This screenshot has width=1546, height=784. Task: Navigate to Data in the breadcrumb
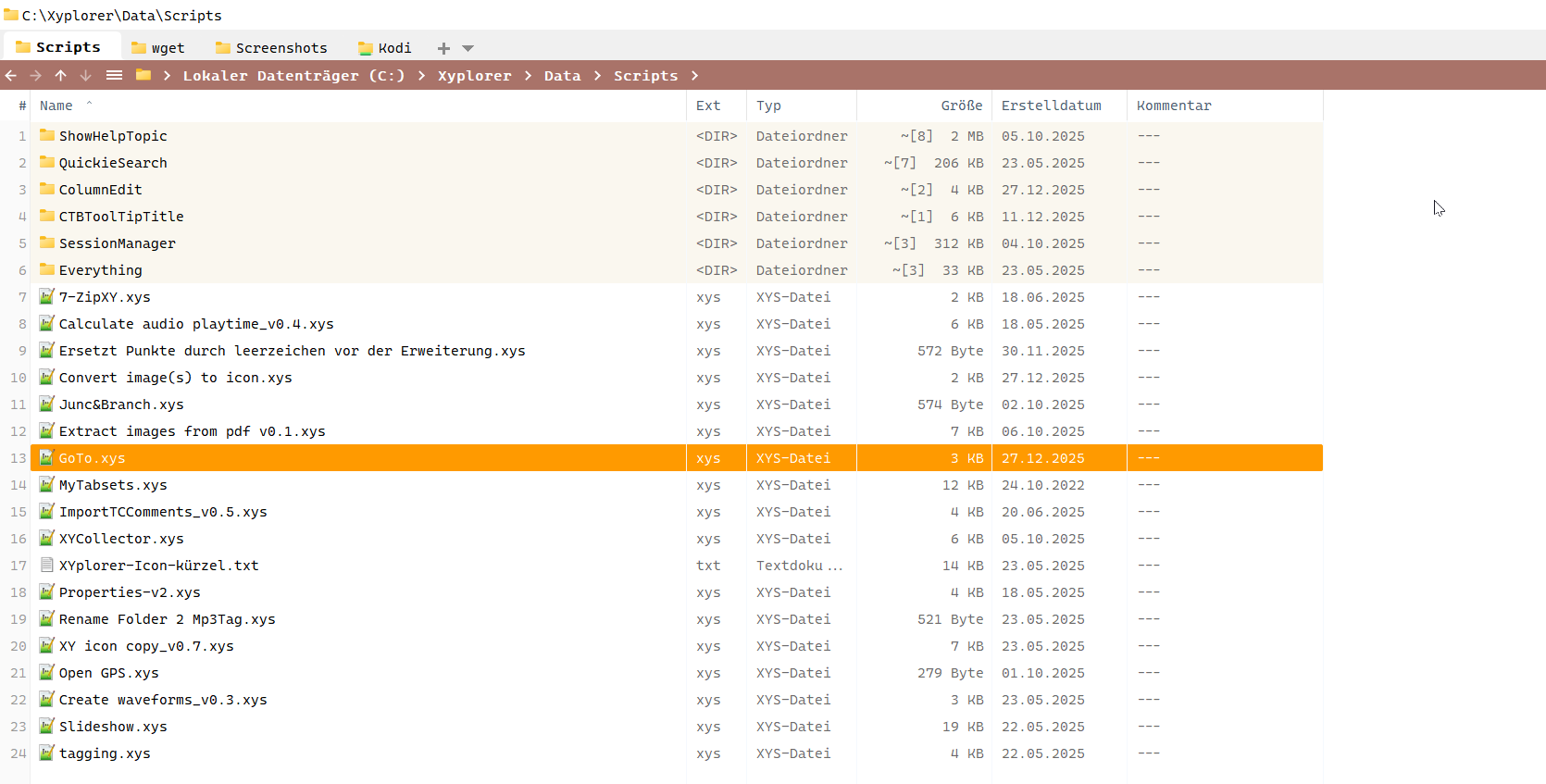click(562, 76)
